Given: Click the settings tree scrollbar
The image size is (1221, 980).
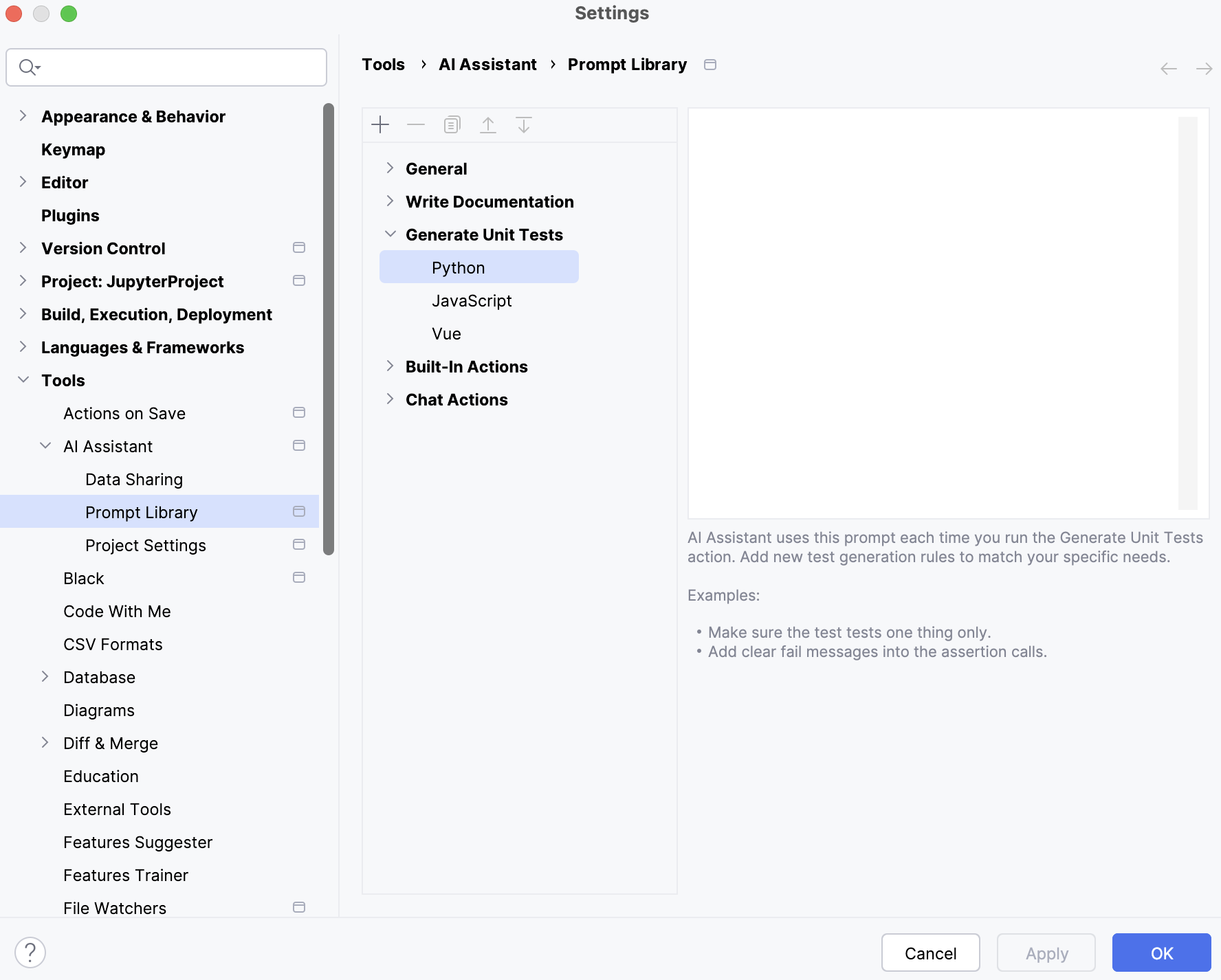Looking at the screenshot, I should (329, 328).
